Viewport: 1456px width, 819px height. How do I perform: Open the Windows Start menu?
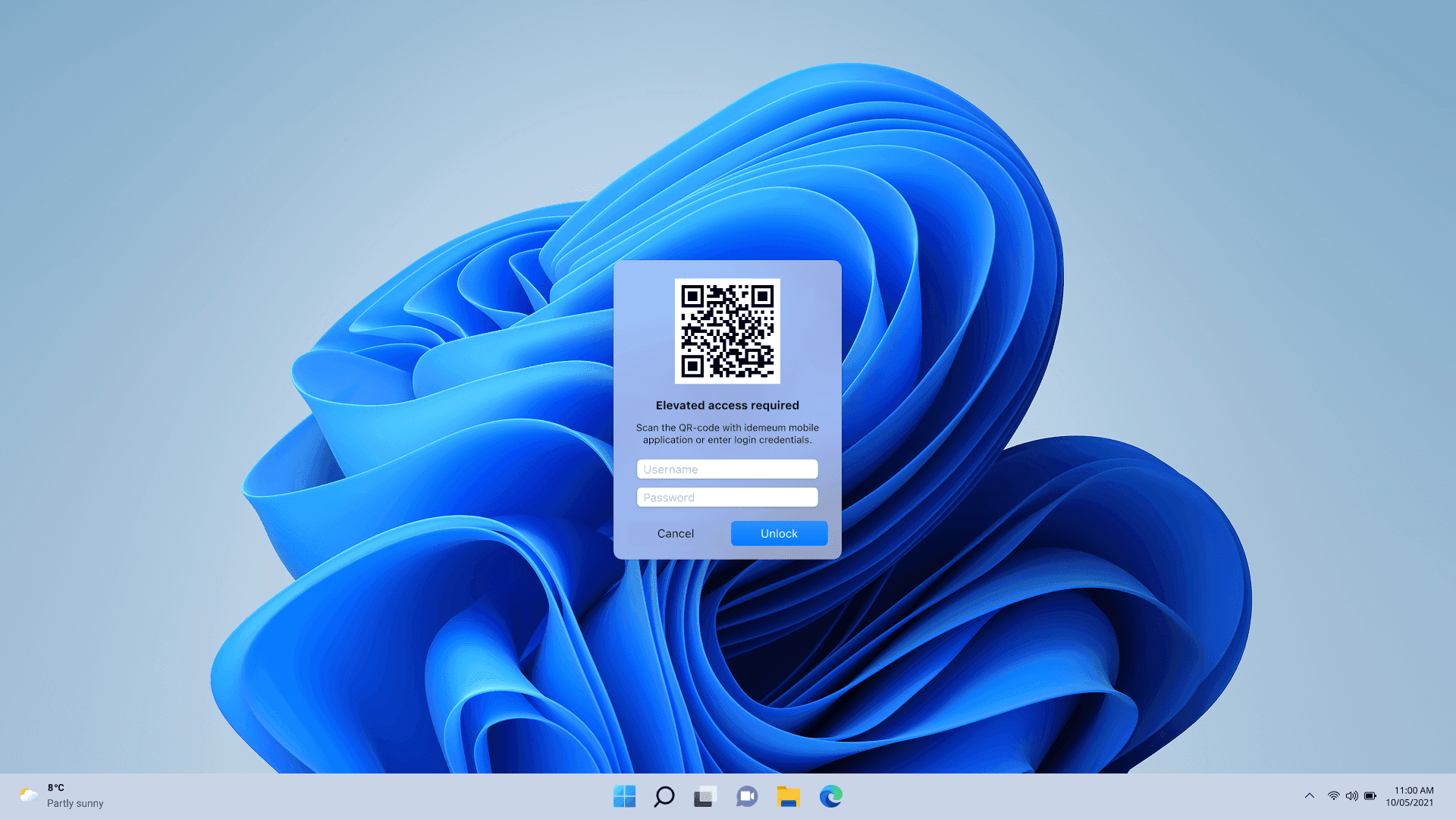click(x=624, y=796)
